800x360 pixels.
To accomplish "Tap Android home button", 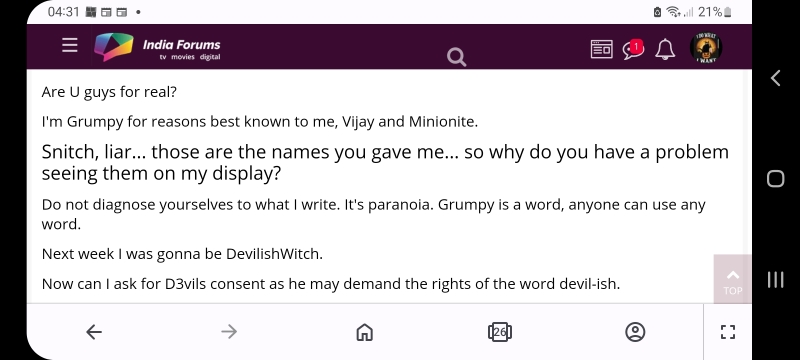I will point(776,178).
